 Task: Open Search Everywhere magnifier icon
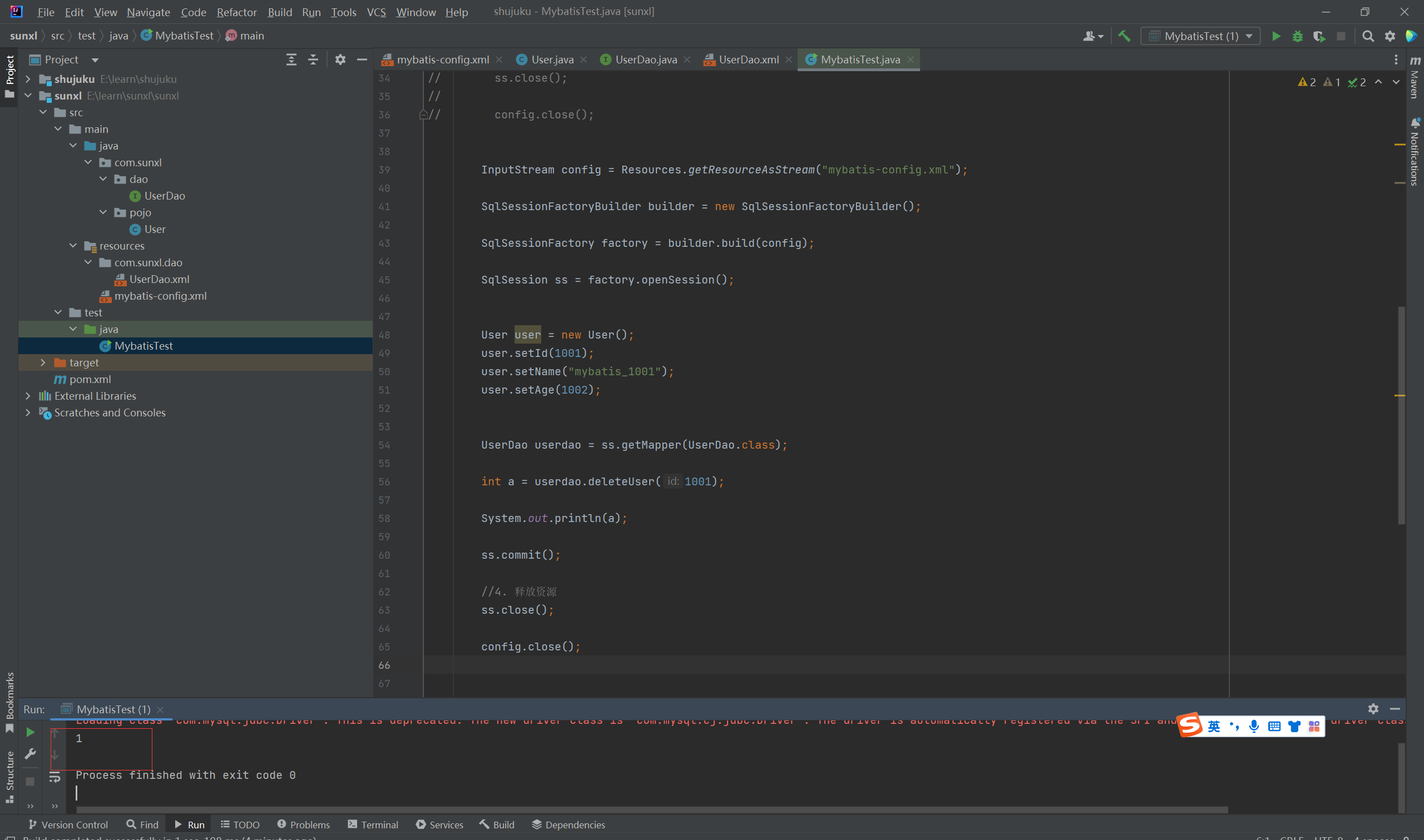[x=1368, y=36]
